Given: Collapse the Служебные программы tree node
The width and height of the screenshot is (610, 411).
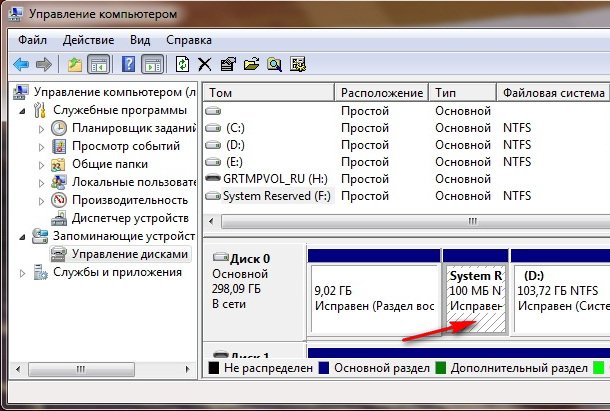Looking at the screenshot, I should click(x=23, y=111).
